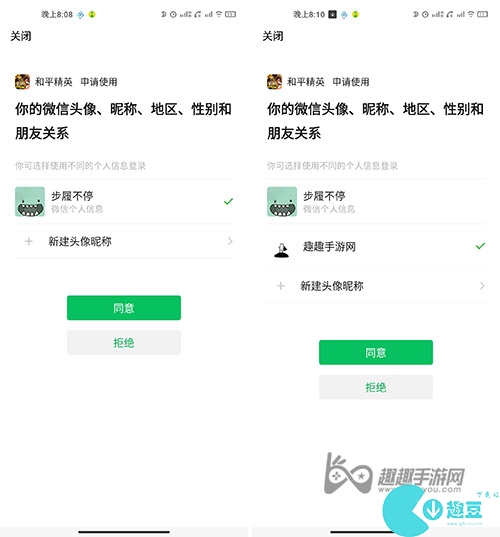Image resolution: width=500 pixels, height=537 pixels.
Task: Tap 关闭 in left screen header
Action: tap(21, 36)
